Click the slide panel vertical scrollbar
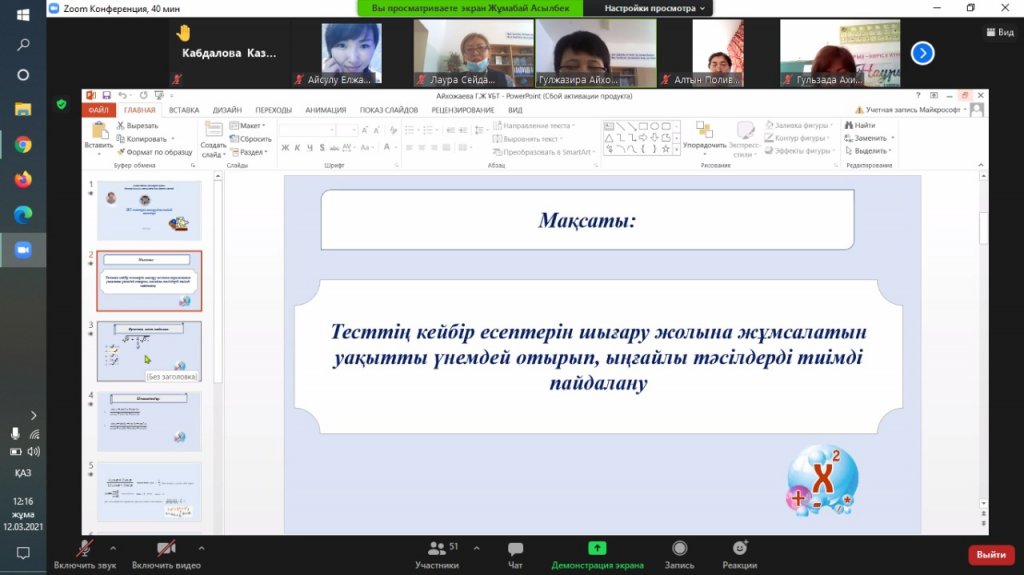This screenshot has height=575, width=1024. pyautogui.click(x=218, y=300)
